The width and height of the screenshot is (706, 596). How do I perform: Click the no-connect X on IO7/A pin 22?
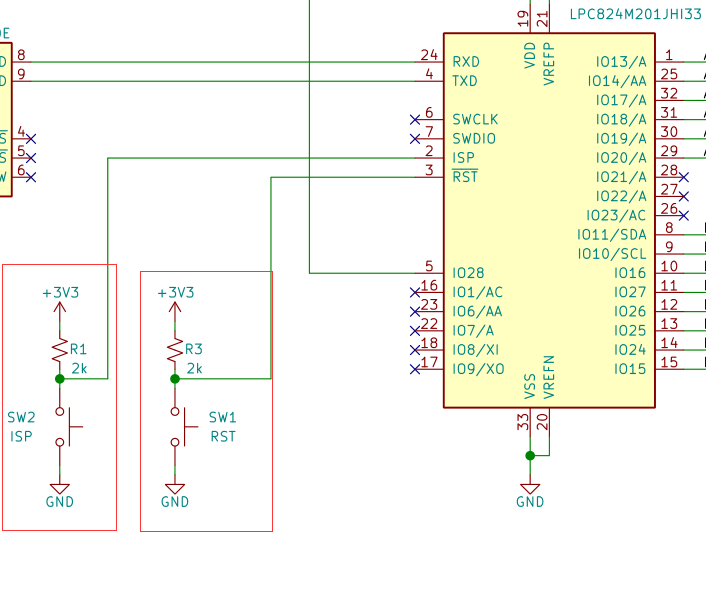point(415,331)
